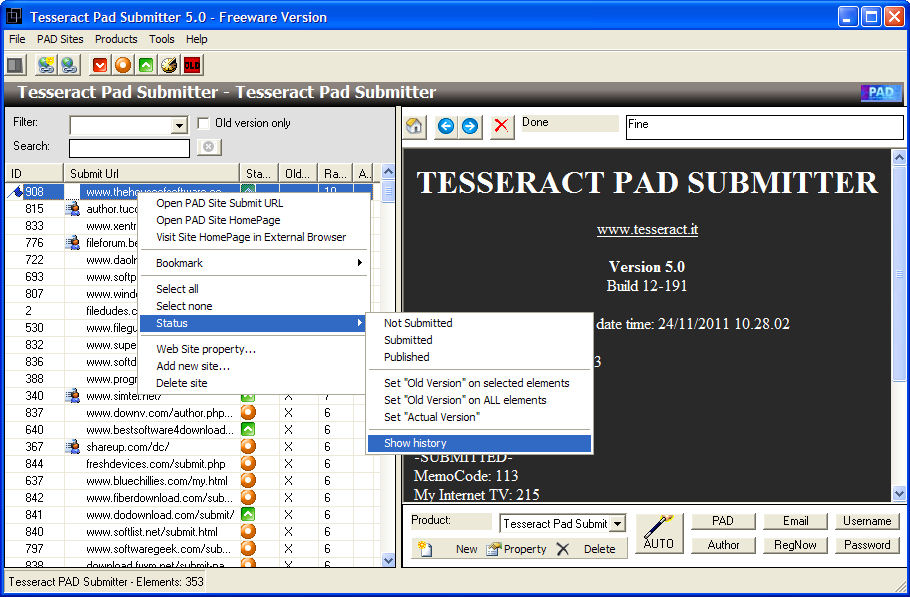Choose Published status
The image size is (910, 597).
pyautogui.click(x=479, y=357)
